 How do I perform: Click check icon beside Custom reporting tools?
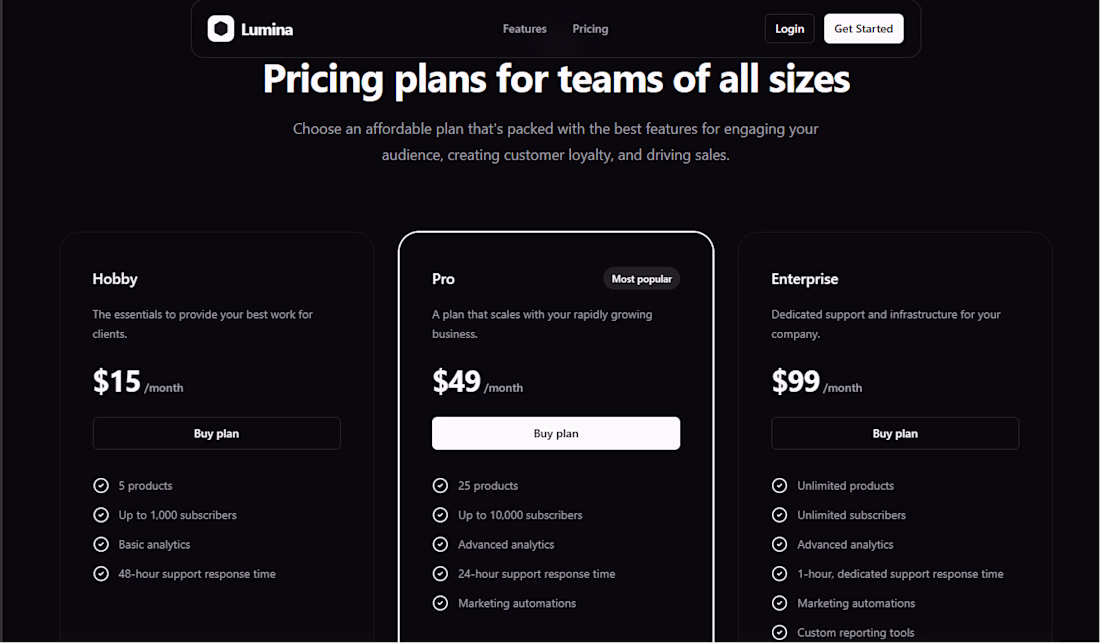click(x=779, y=632)
